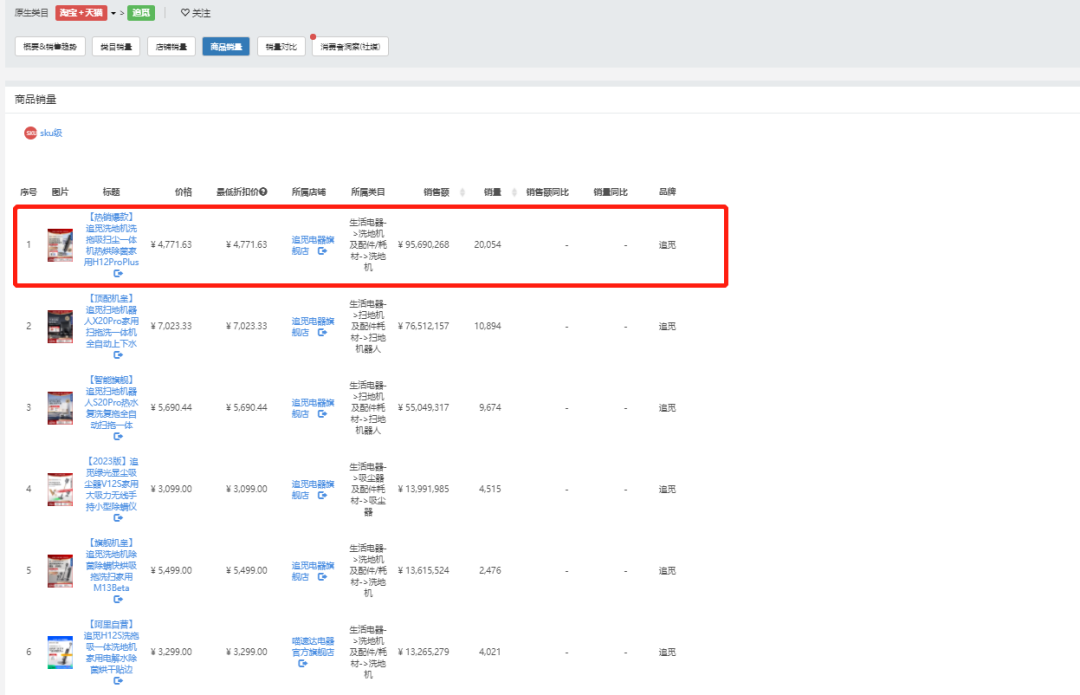Screen dimensions: 1080x695
Task: Click sales volume value 4,021
Action: [490, 652]
